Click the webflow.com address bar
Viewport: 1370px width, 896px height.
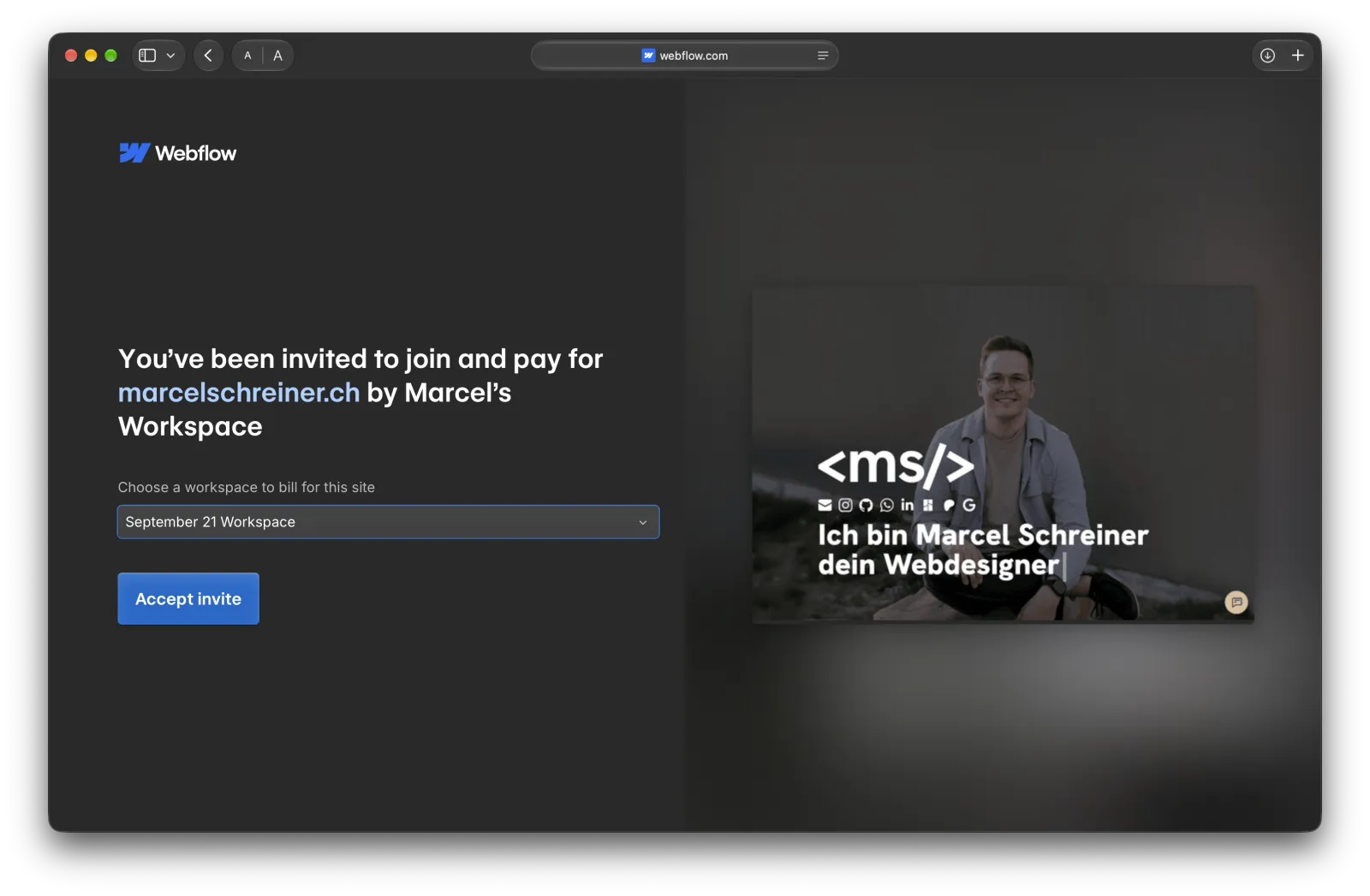(x=684, y=56)
